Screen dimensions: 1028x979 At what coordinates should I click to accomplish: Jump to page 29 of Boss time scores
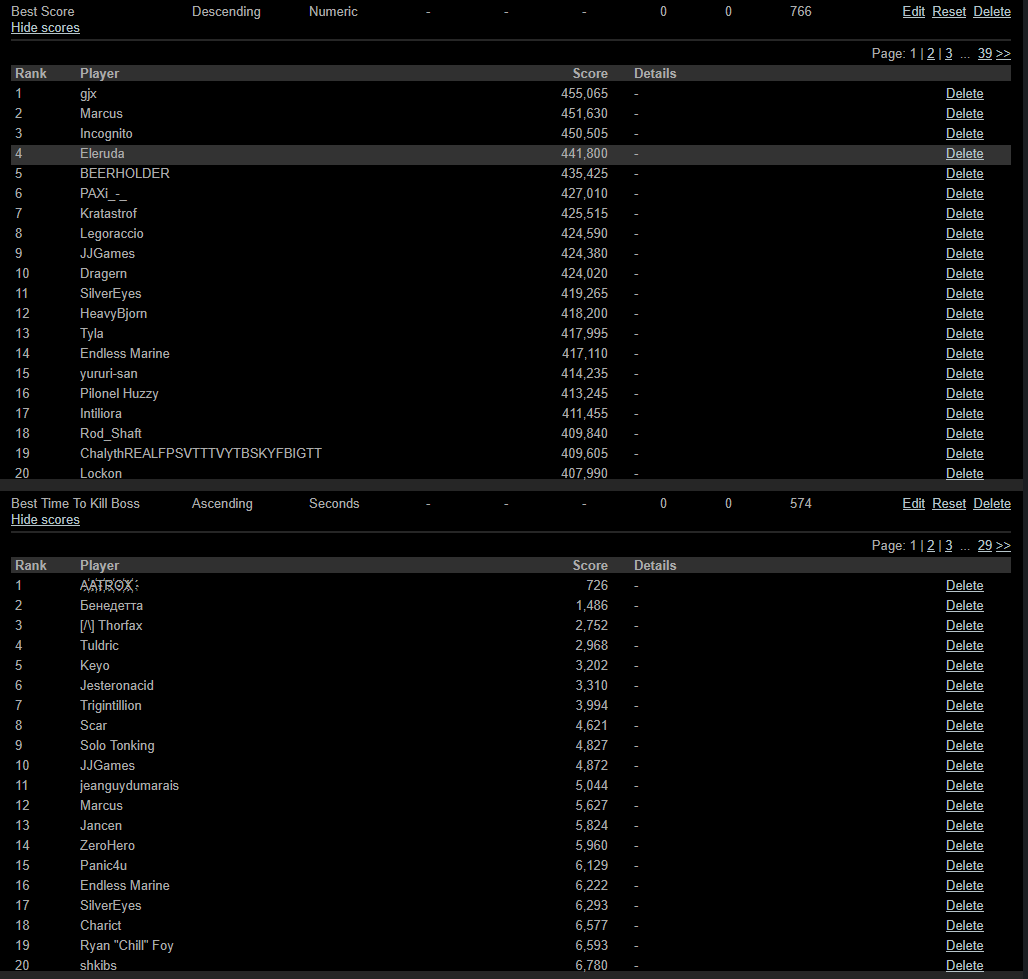point(984,546)
